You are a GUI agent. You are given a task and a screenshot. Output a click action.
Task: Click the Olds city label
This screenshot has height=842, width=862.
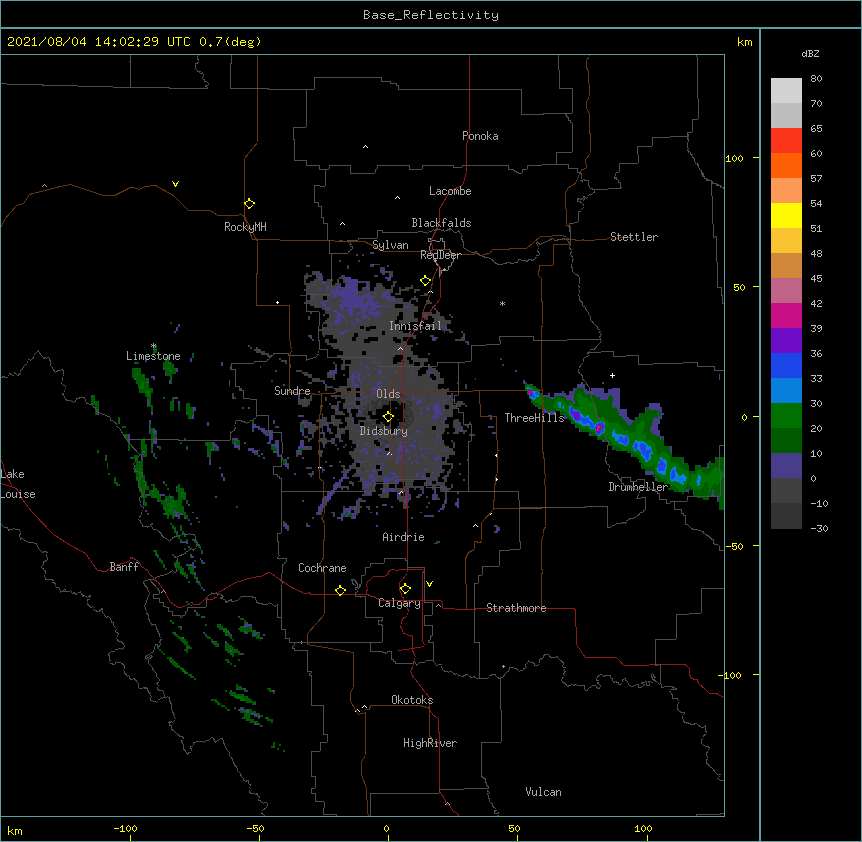[x=388, y=394]
